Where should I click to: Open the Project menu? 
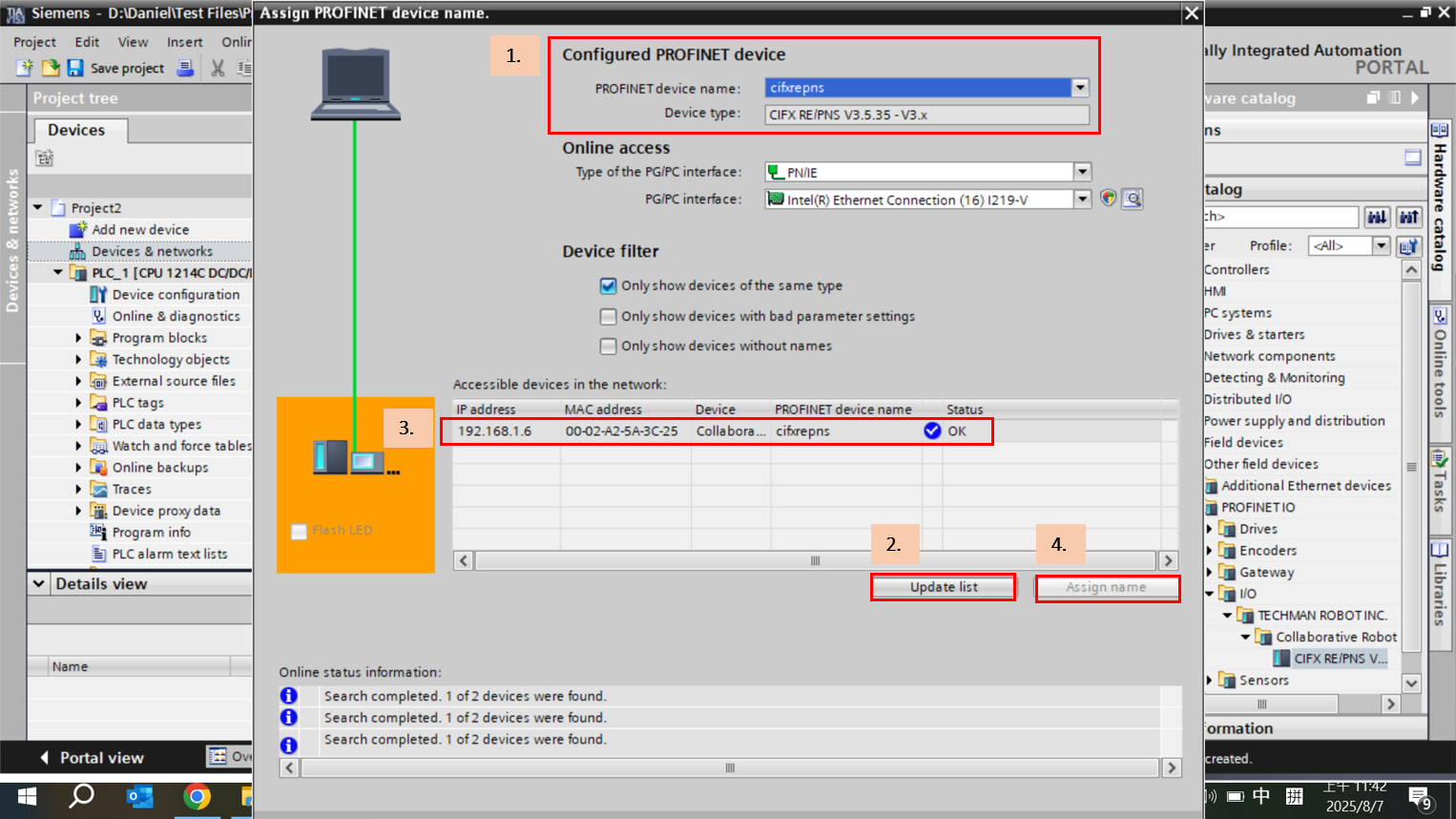pyautogui.click(x=34, y=42)
